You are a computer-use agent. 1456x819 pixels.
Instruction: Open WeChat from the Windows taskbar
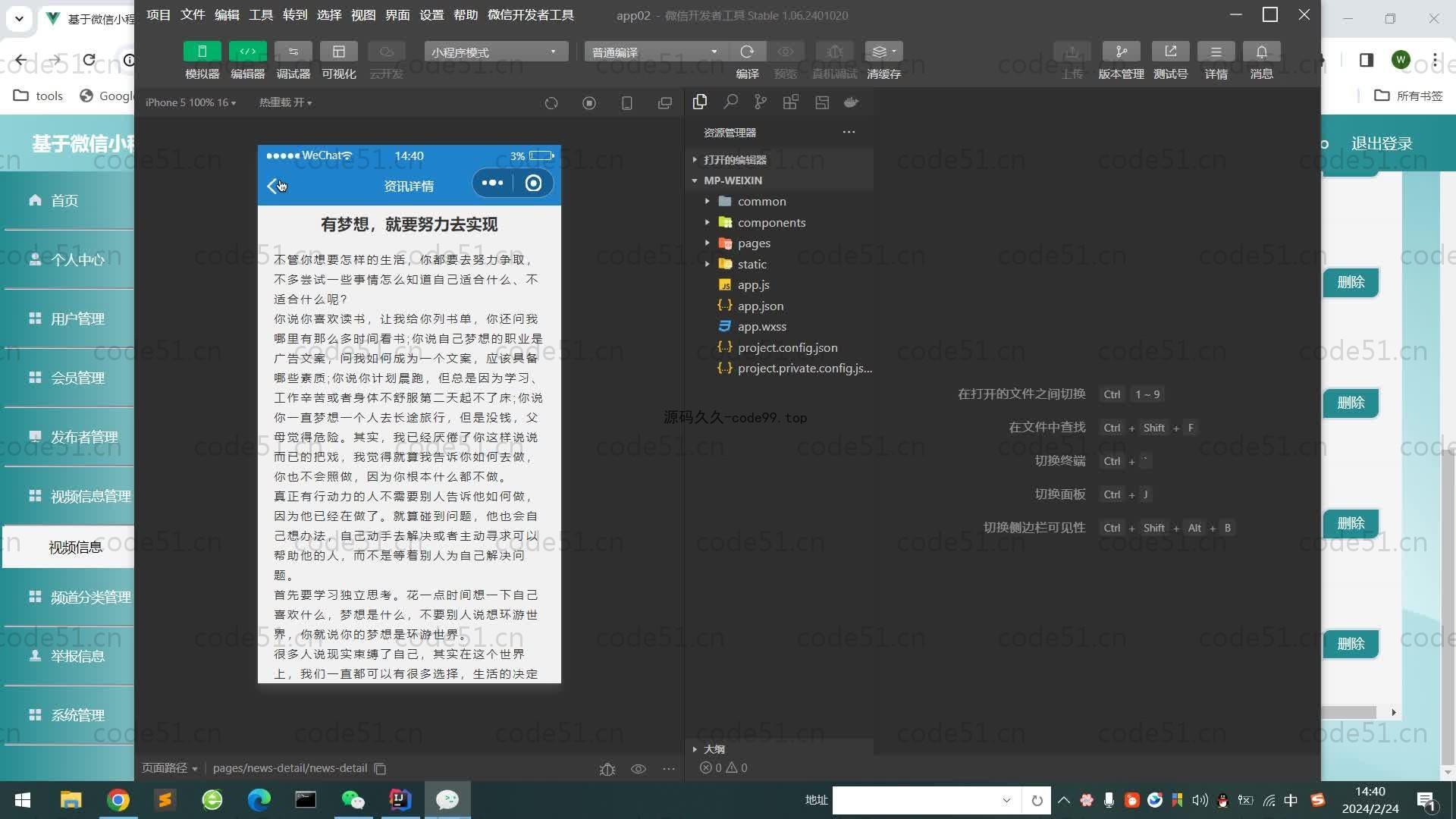pos(353,800)
